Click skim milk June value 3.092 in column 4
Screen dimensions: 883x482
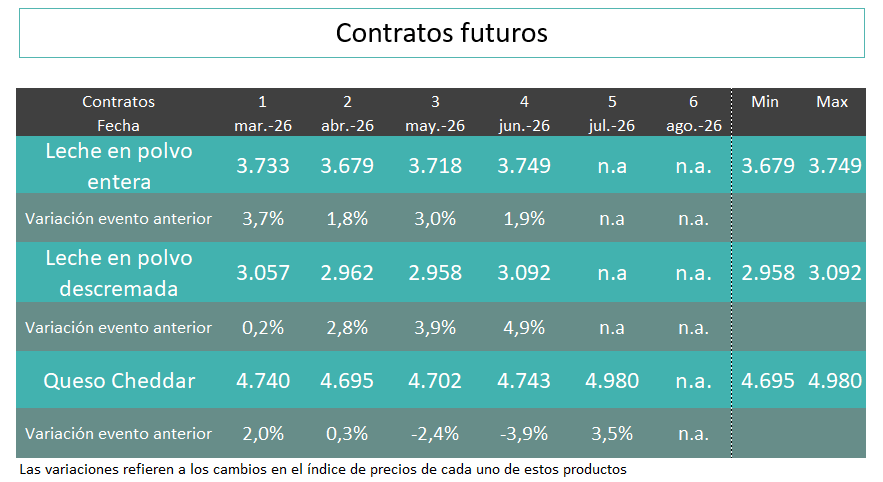pos(524,272)
